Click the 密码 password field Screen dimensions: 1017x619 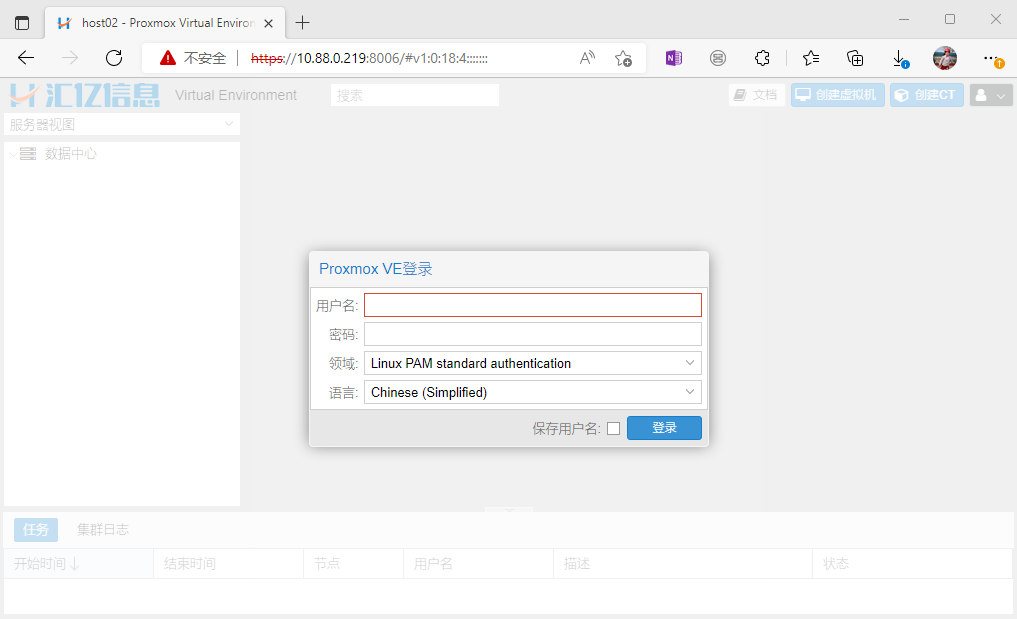coord(532,334)
